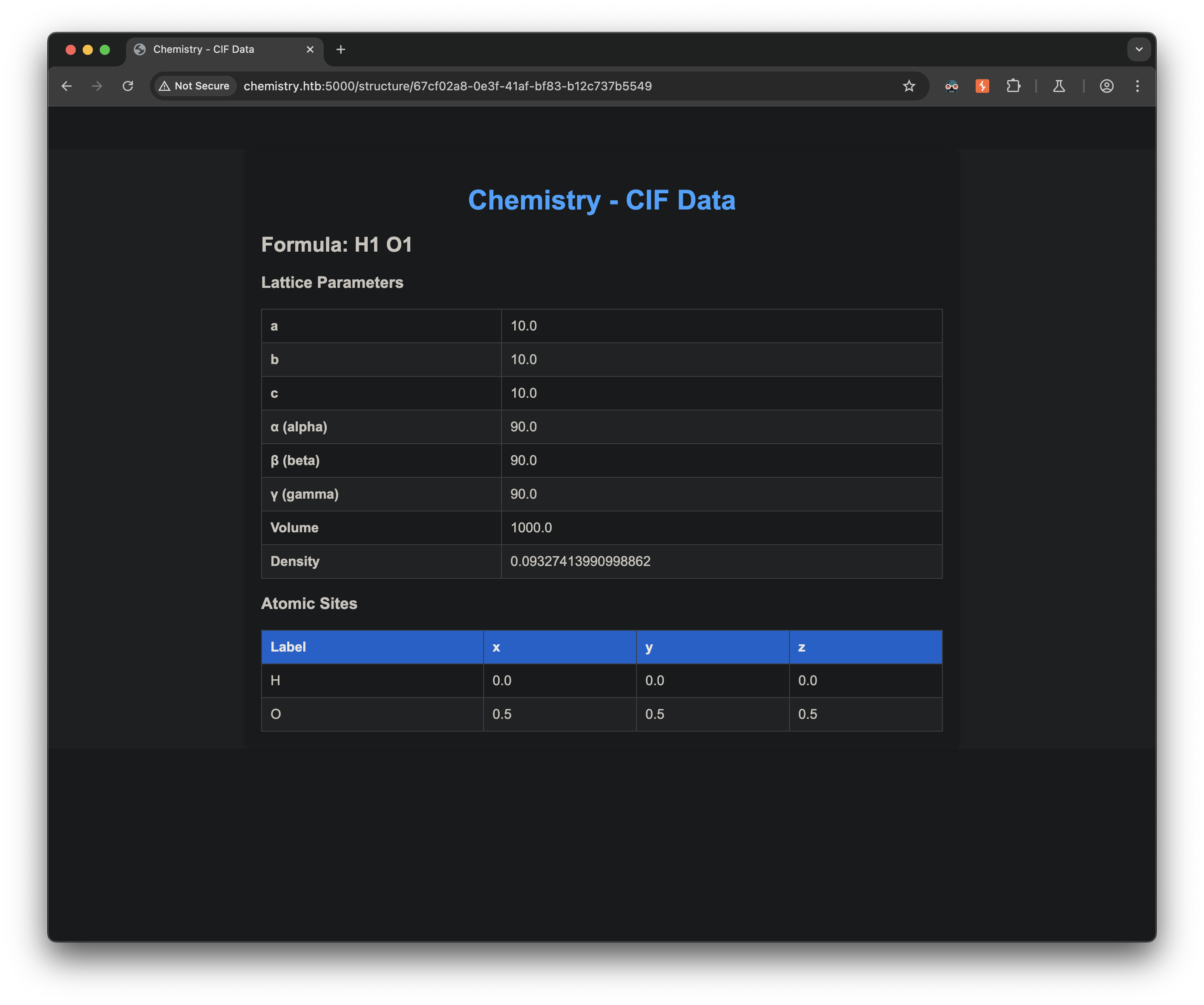The width and height of the screenshot is (1204, 1005).
Task: Expand the tab search chevron
Action: pyautogui.click(x=1139, y=49)
